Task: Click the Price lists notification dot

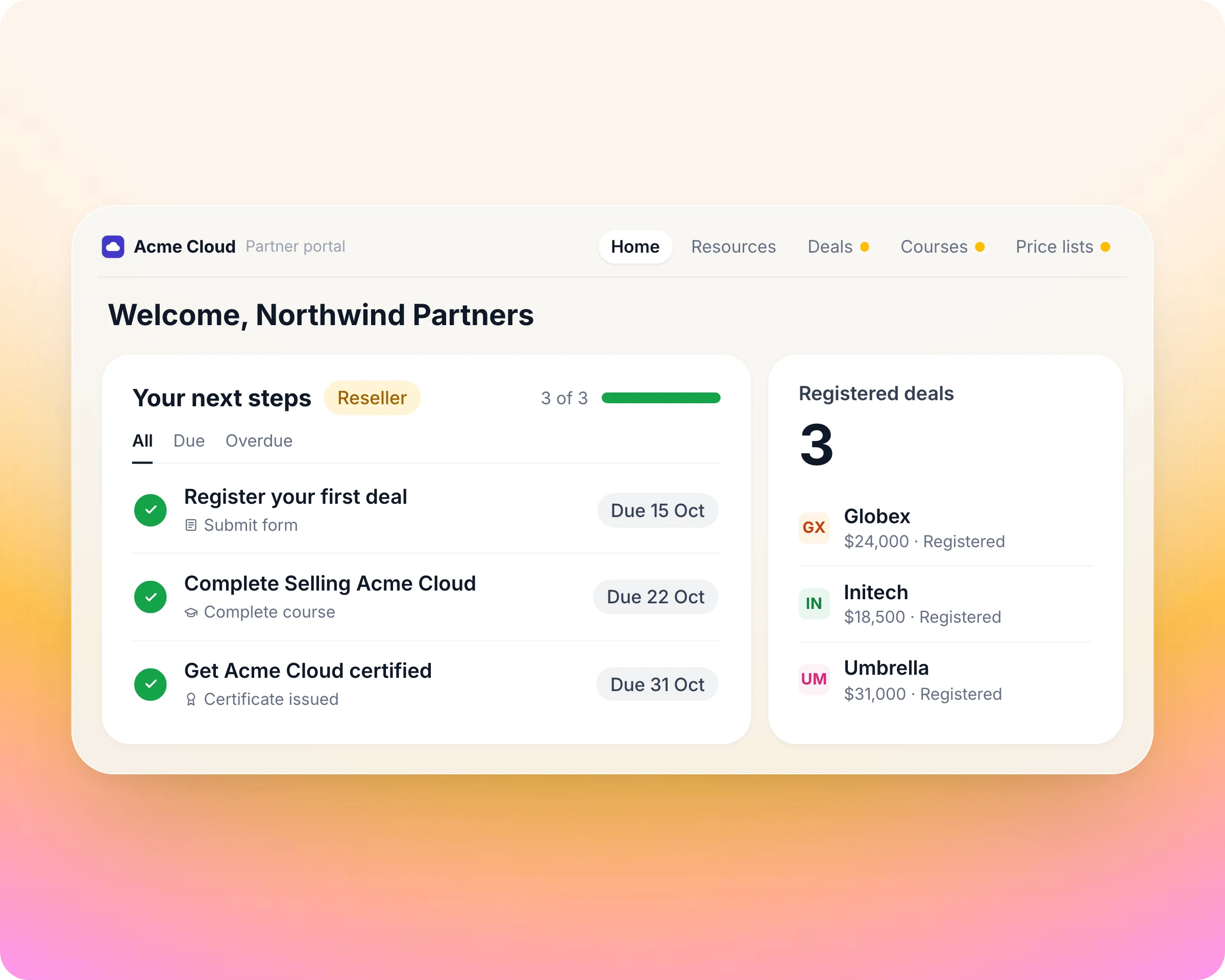Action: tap(1105, 247)
